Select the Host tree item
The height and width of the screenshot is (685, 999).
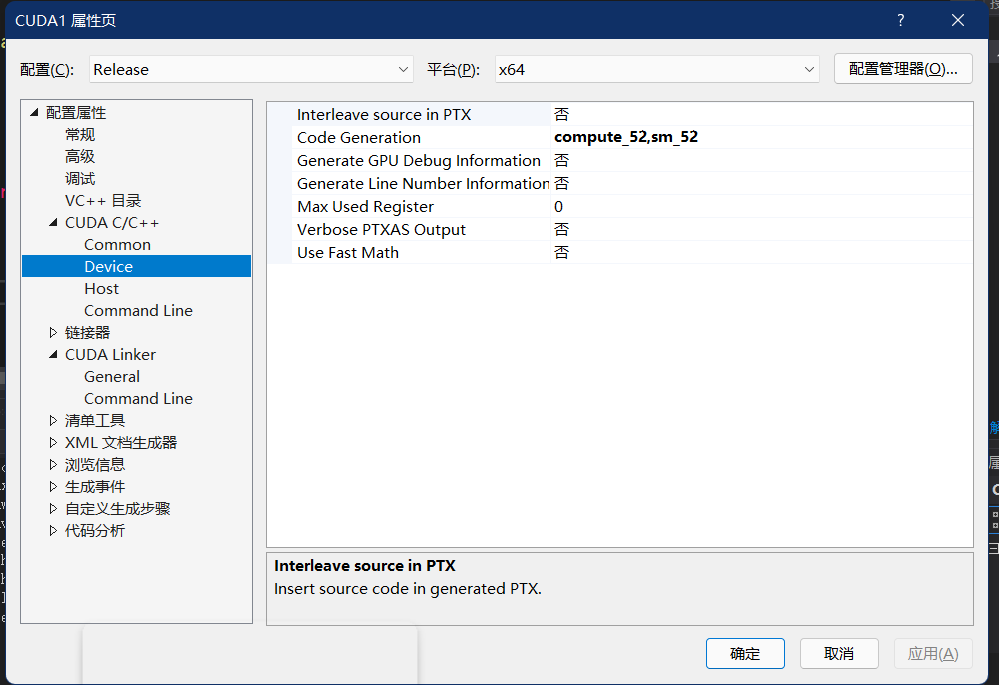tap(101, 288)
